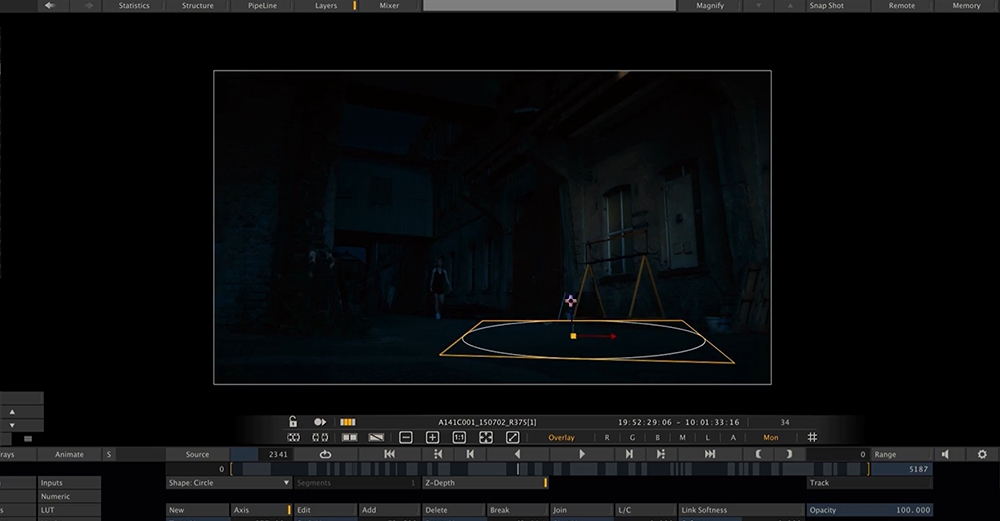Go to the previous marker
Image resolution: width=1000 pixels, height=521 pixels.
[438, 454]
